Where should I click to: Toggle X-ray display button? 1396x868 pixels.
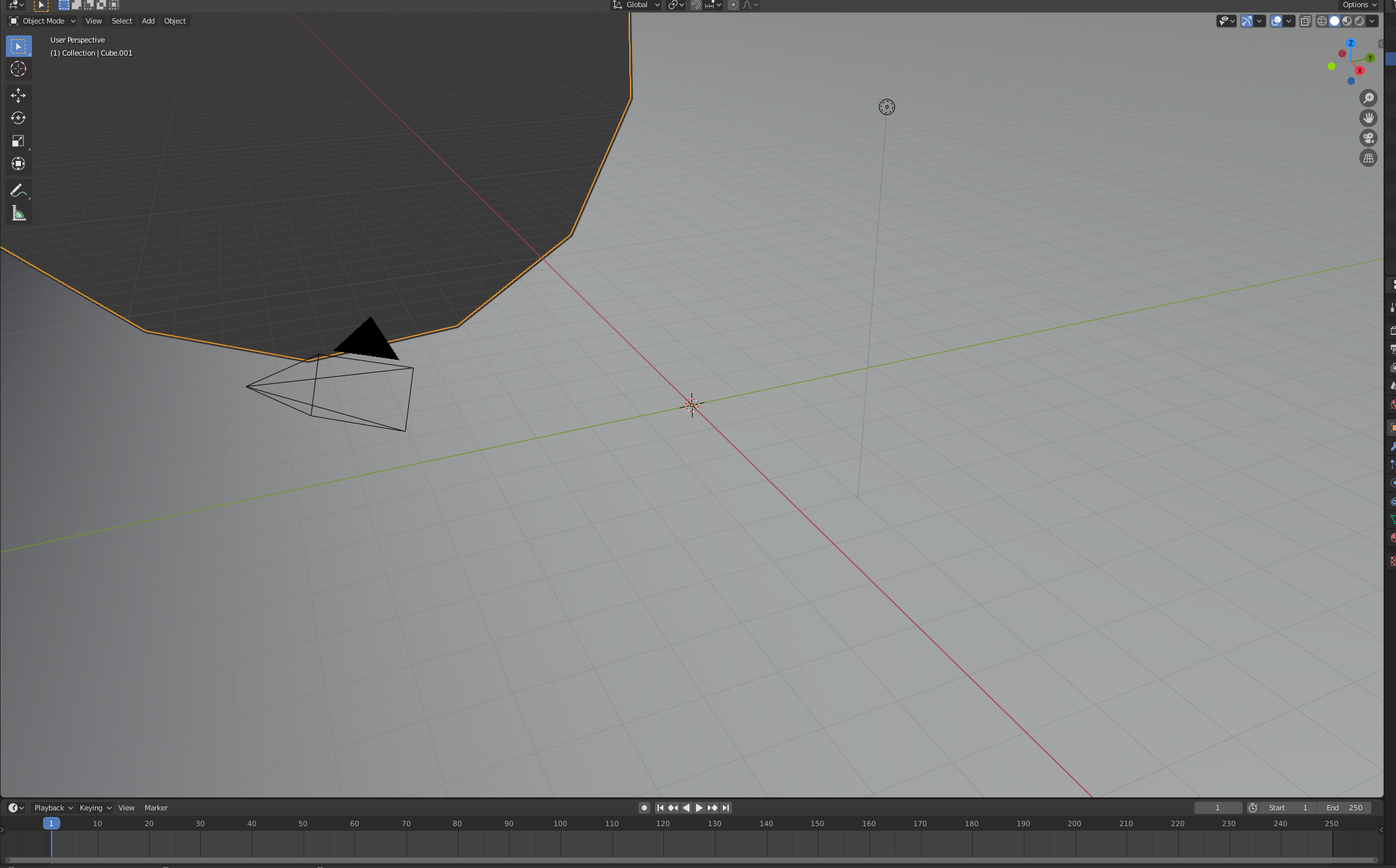[1305, 21]
